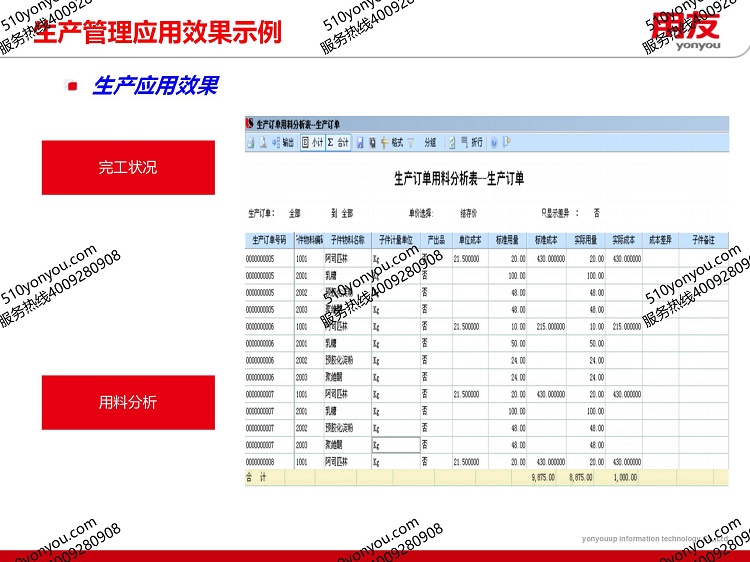This screenshot has height=562, width=750.
Task: Click the 分组 grouping toolbar button
Action: coord(430,143)
